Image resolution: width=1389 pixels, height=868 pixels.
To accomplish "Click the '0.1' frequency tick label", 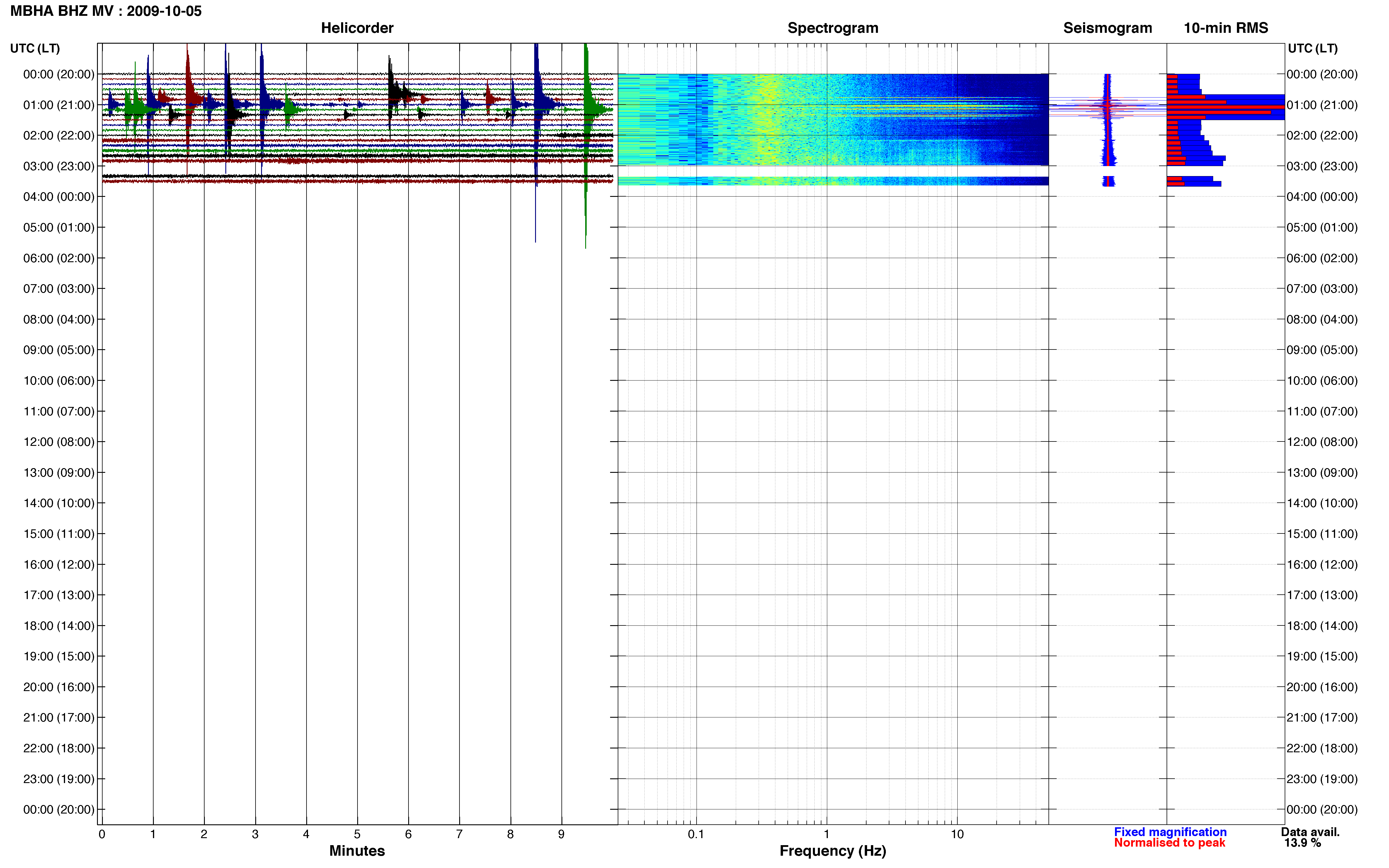I will pos(696,834).
